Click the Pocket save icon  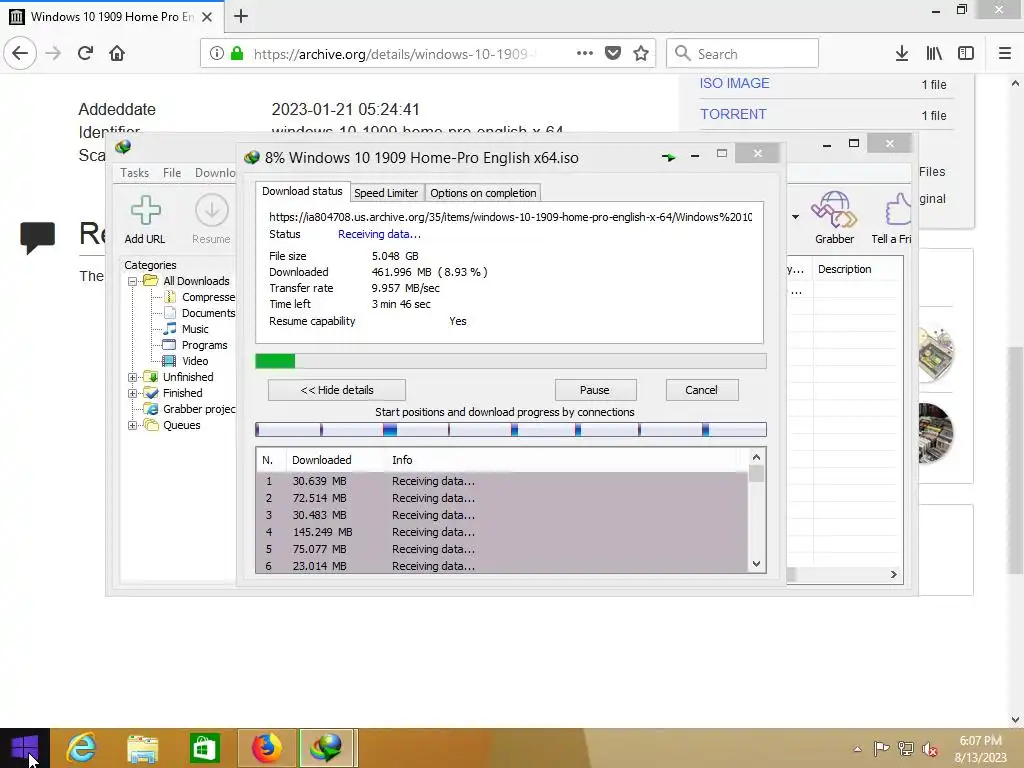[613, 53]
